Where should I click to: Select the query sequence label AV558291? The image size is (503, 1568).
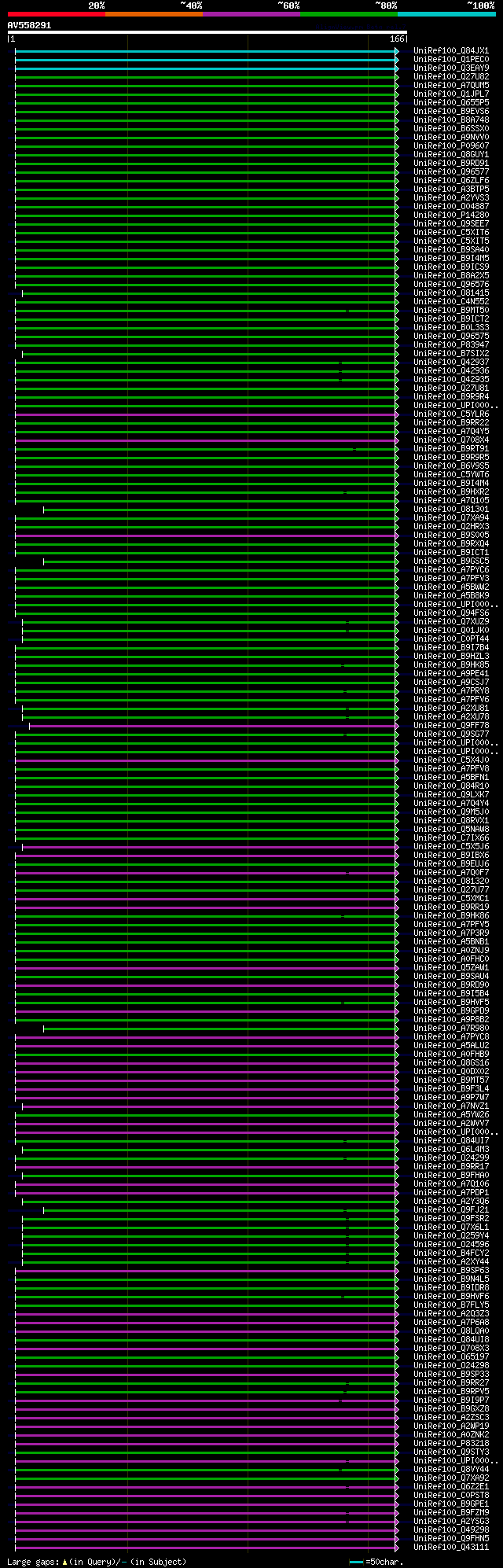coord(29,25)
